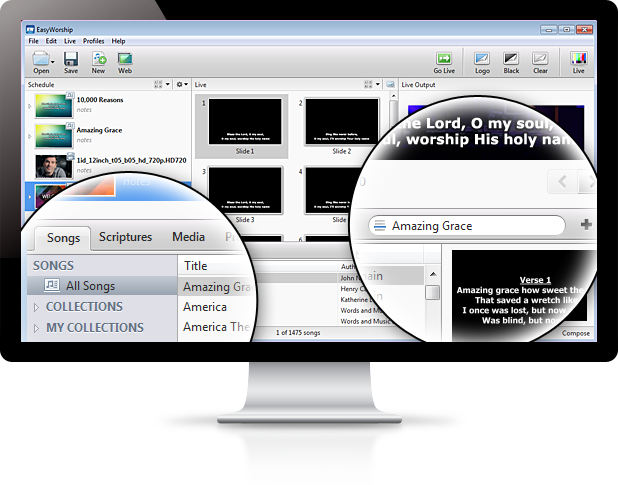618x485 pixels.
Task: Click the plus add icon beside search
Action: pyautogui.click(x=586, y=225)
